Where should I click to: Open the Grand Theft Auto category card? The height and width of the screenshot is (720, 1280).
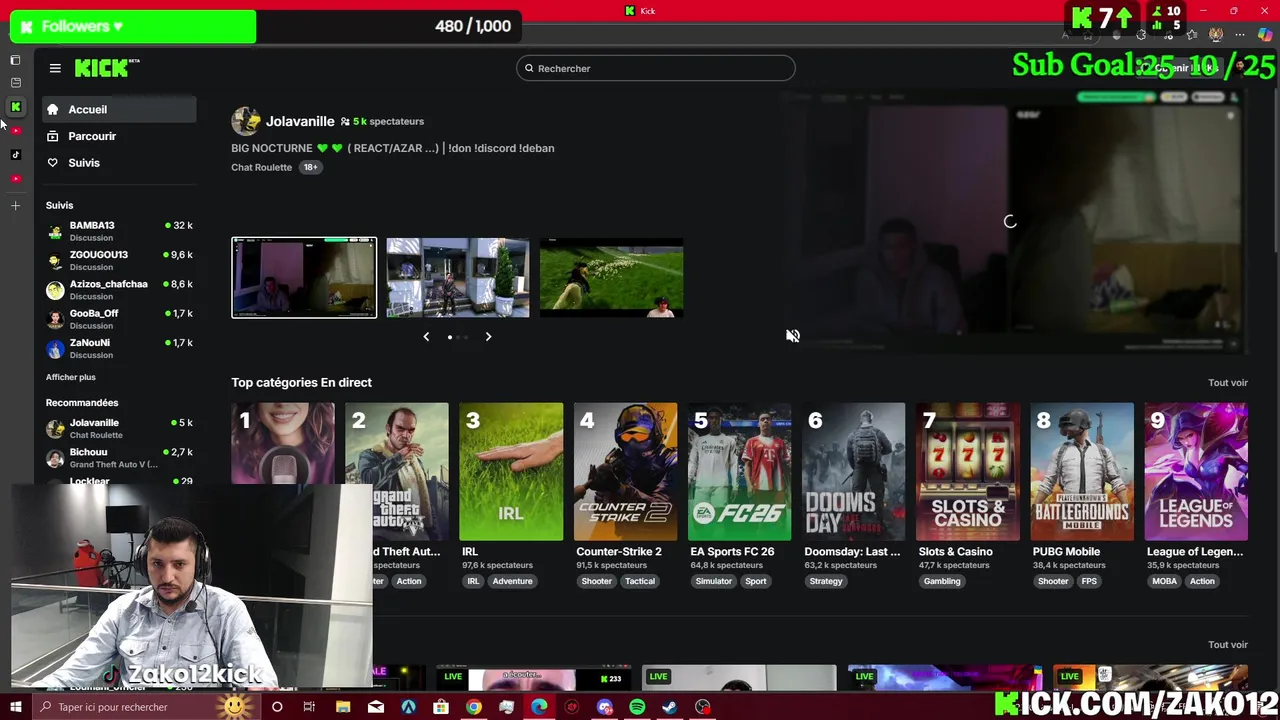tap(397, 471)
